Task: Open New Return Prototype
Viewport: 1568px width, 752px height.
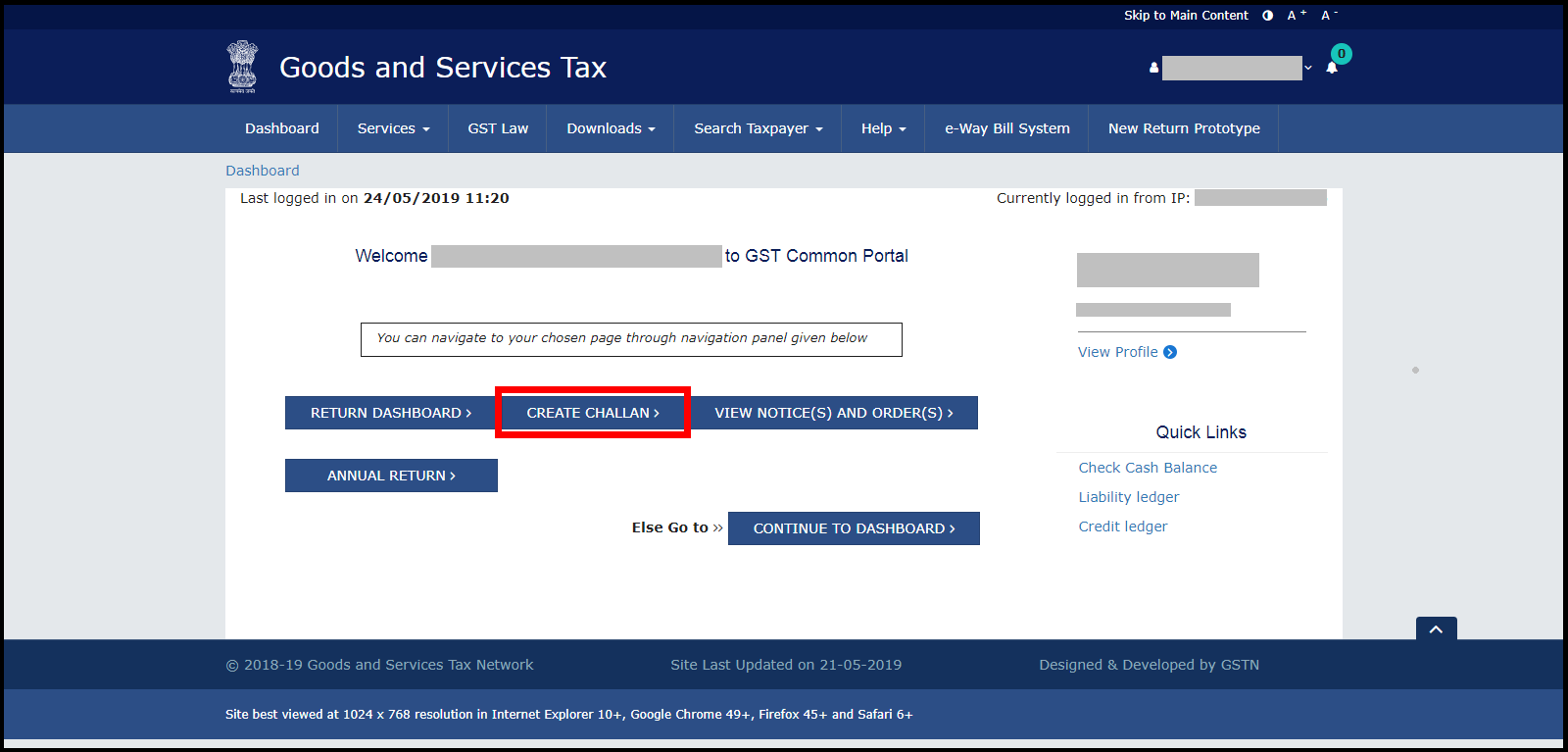Action: click(x=1184, y=128)
